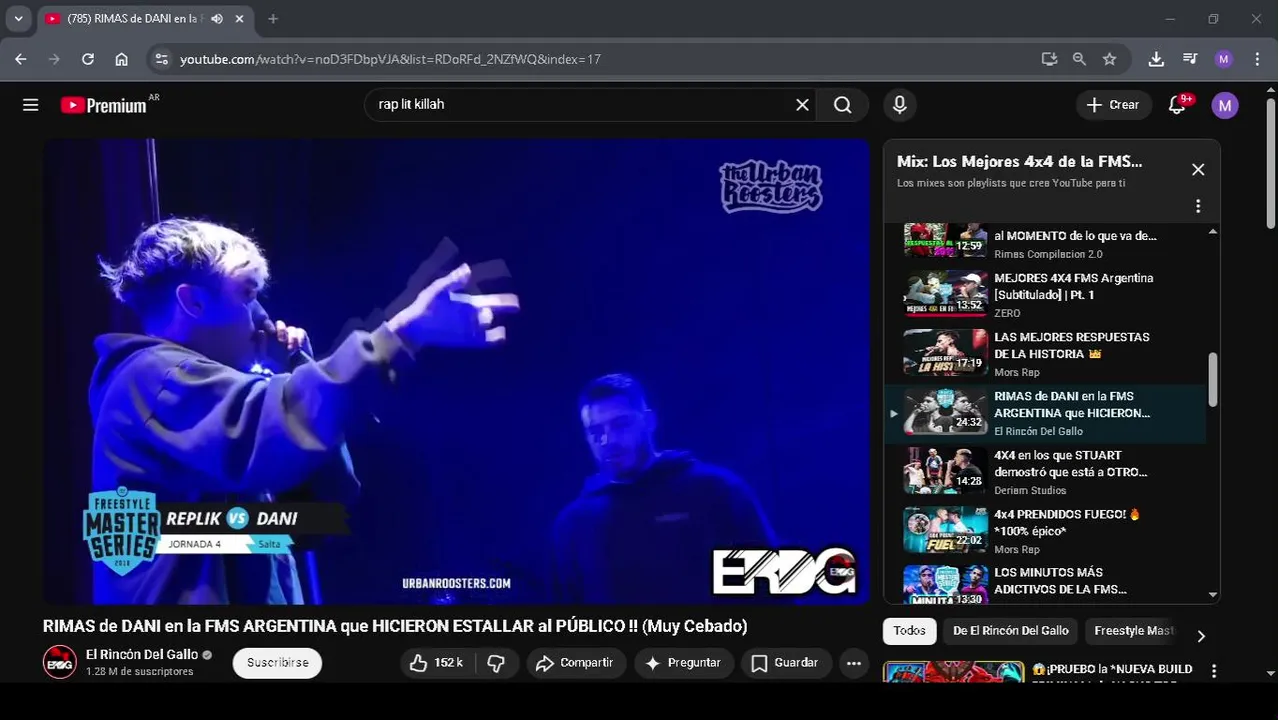Open tab search dropdown arrow
The width and height of the screenshot is (1278, 720).
tap(18, 19)
